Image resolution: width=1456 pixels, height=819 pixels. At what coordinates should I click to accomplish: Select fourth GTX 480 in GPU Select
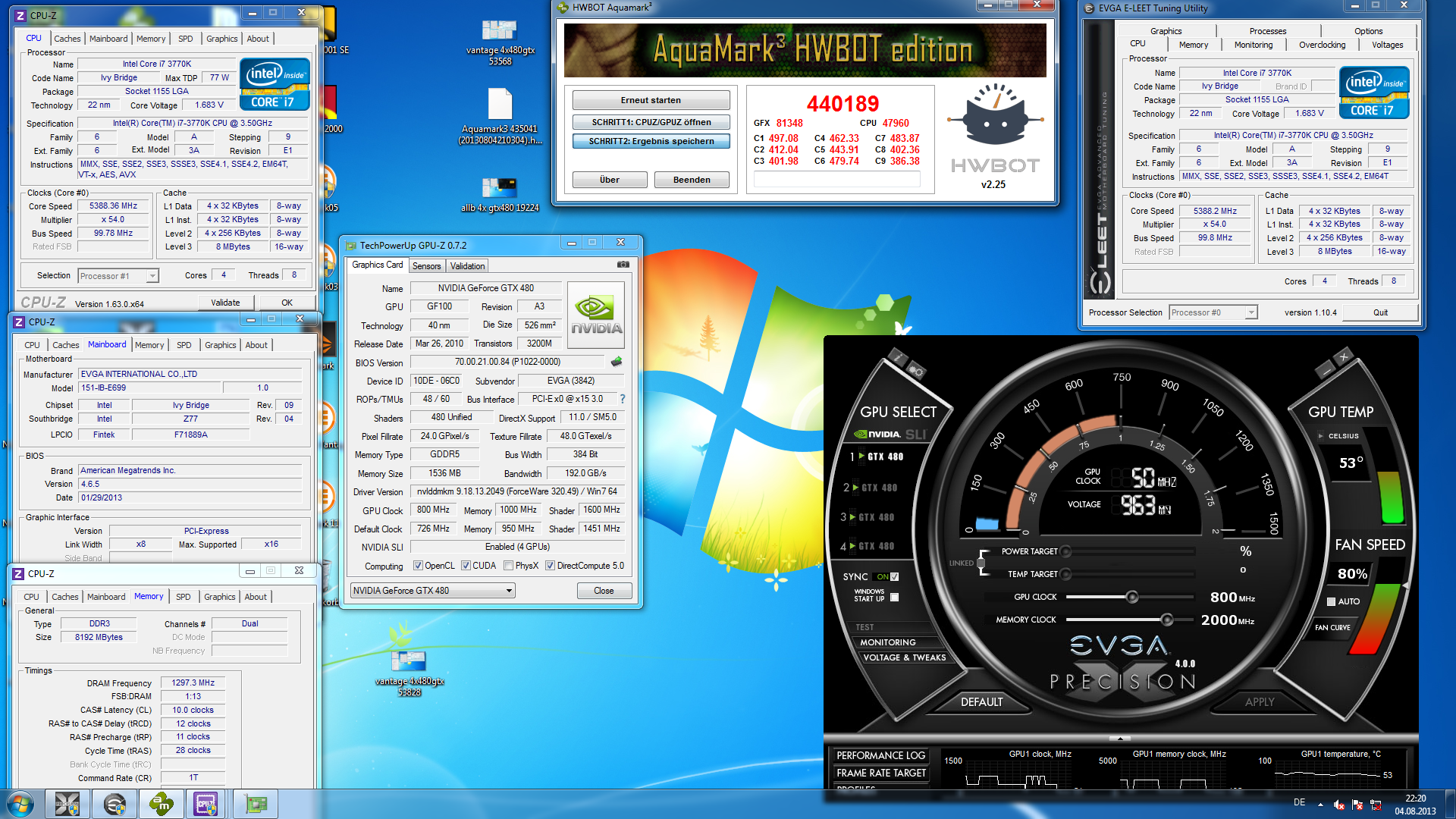pos(876,546)
